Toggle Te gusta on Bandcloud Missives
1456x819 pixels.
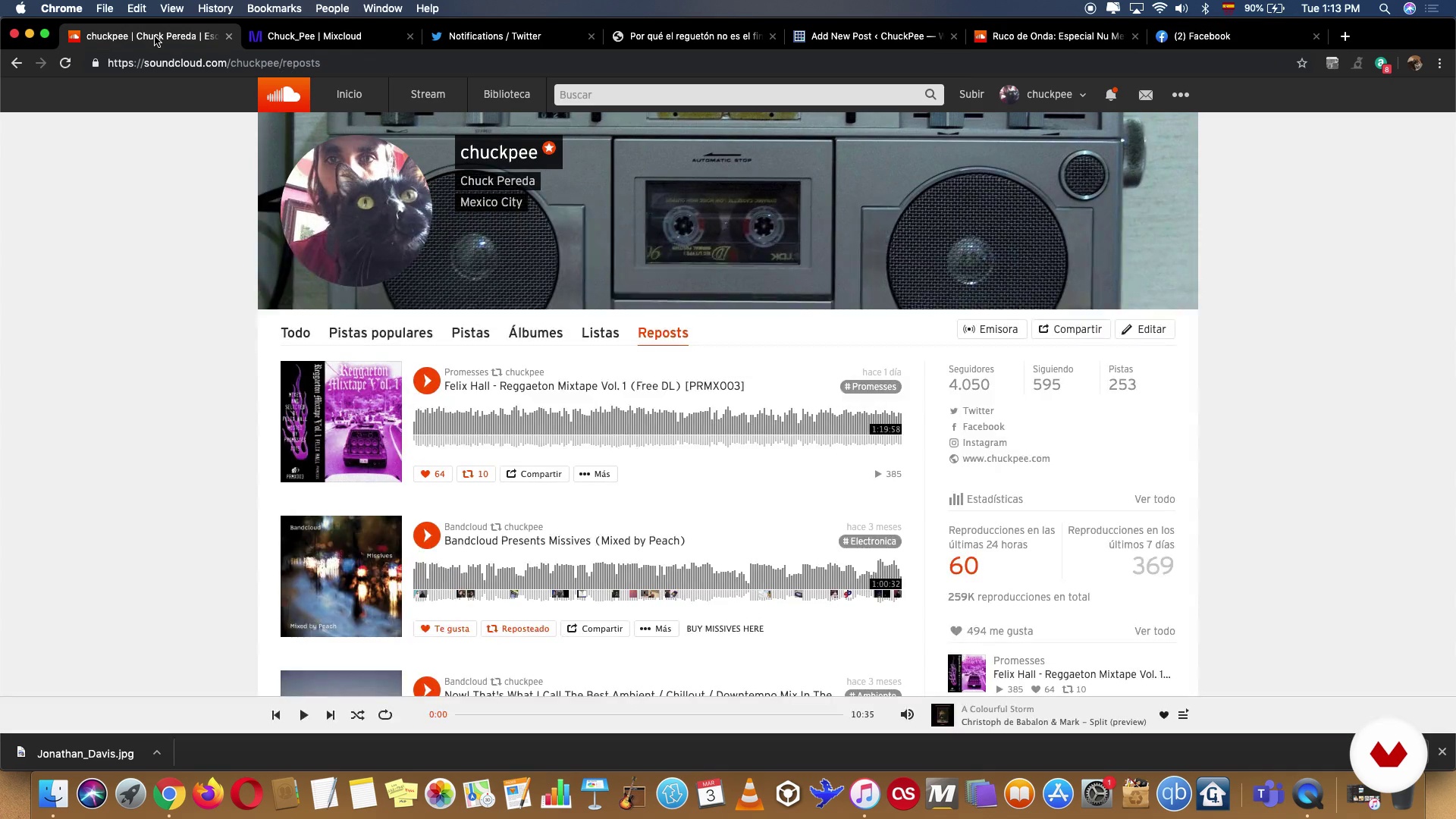pyautogui.click(x=445, y=629)
